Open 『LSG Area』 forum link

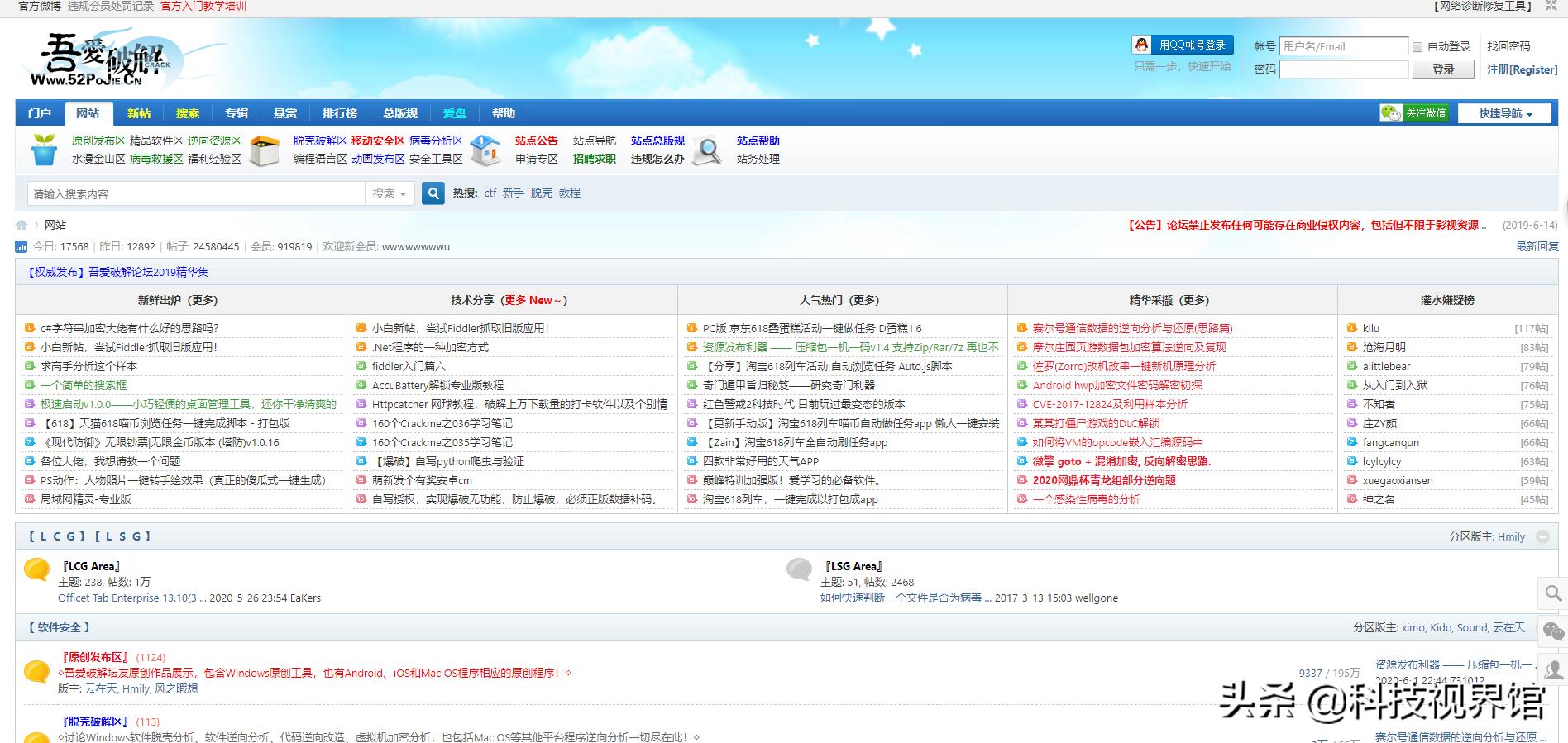853,566
